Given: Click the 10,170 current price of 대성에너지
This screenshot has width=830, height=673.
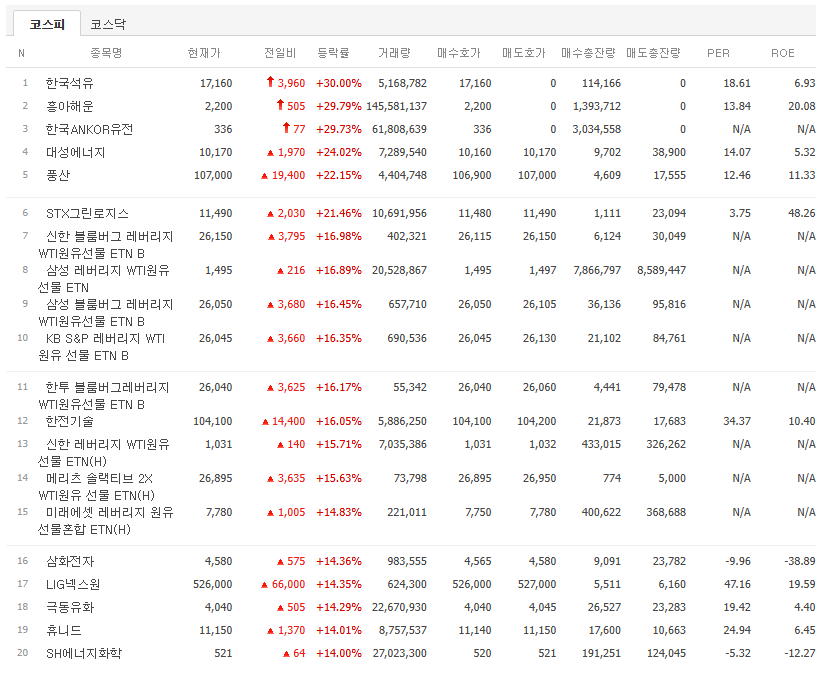Looking at the screenshot, I should (215, 152).
